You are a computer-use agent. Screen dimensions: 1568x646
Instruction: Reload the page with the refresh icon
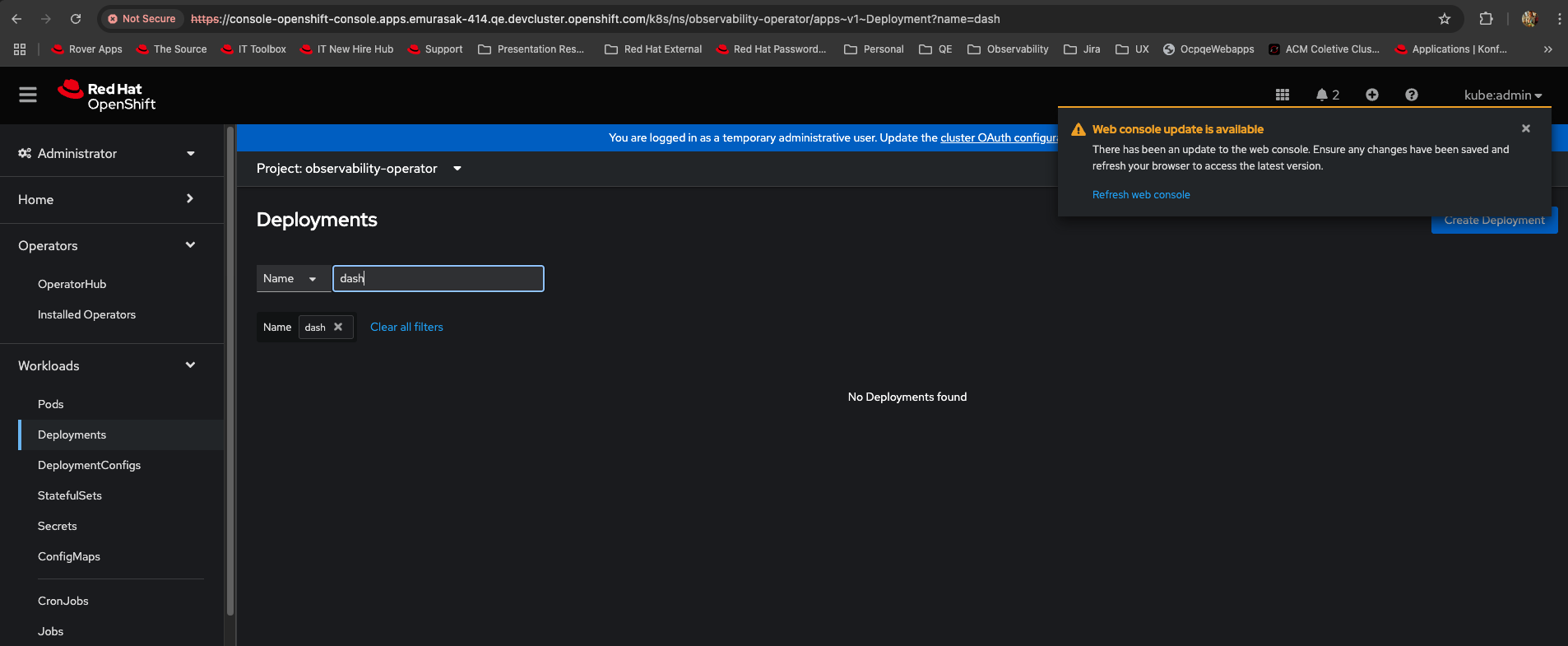tap(76, 18)
